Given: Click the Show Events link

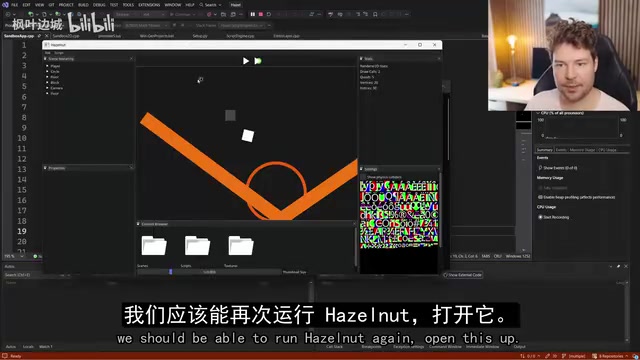Looking at the screenshot, I should (x=558, y=168).
